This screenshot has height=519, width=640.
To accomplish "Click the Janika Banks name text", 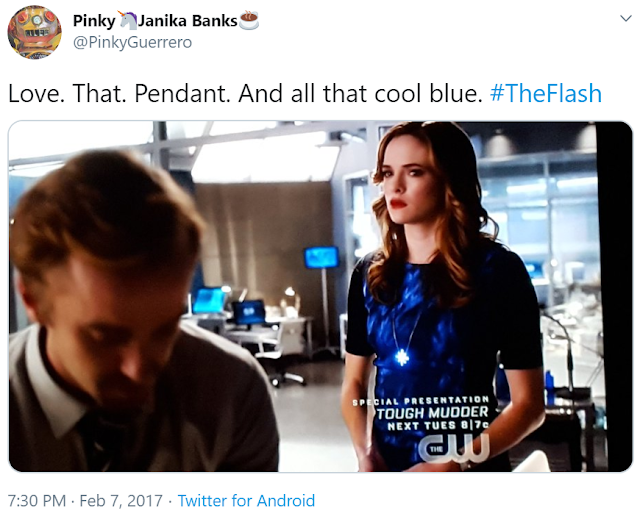I will pyautogui.click(x=188, y=21).
